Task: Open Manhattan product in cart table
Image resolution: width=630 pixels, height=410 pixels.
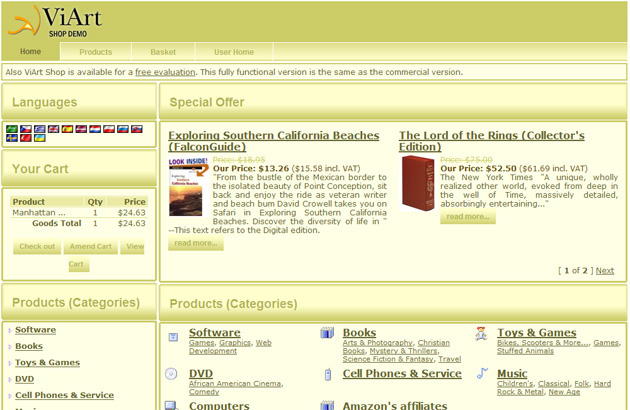Action: 39,213
